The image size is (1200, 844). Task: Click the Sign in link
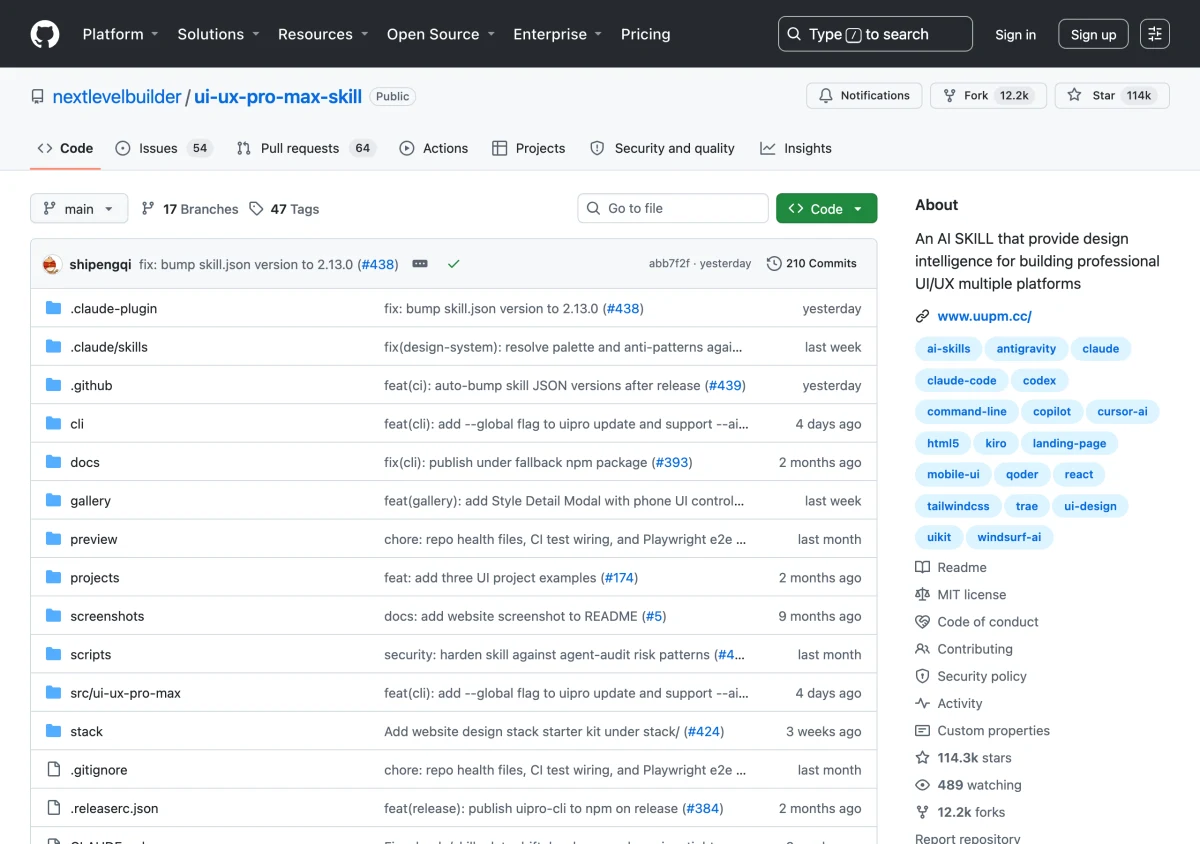point(1015,34)
